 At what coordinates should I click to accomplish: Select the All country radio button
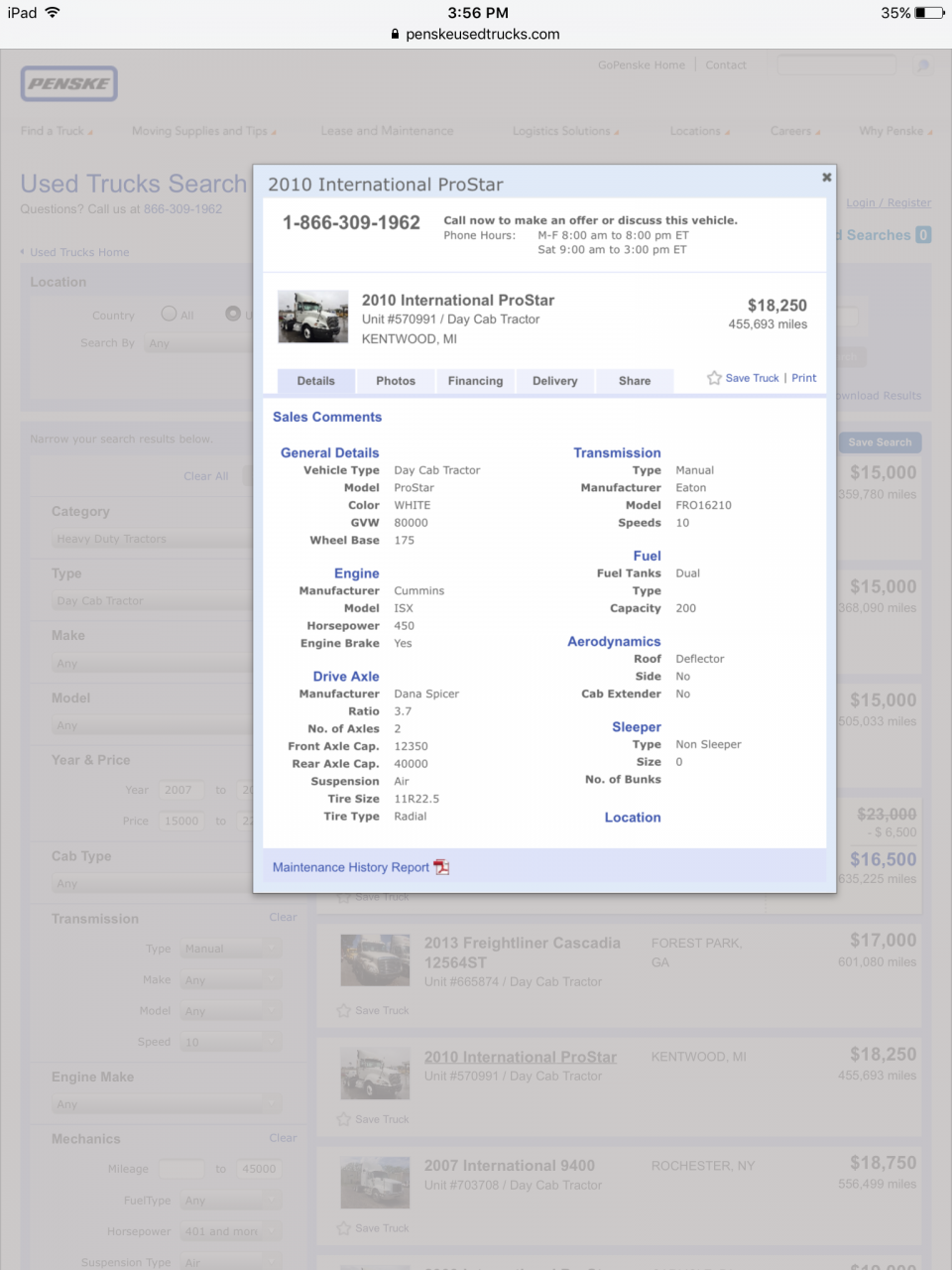[x=169, y=314]
